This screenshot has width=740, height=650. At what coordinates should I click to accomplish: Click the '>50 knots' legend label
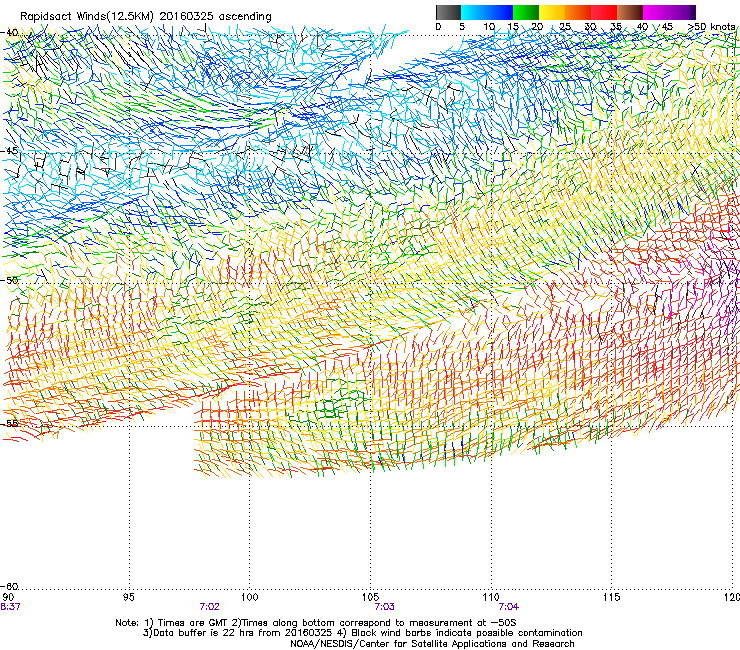(712, 26)
